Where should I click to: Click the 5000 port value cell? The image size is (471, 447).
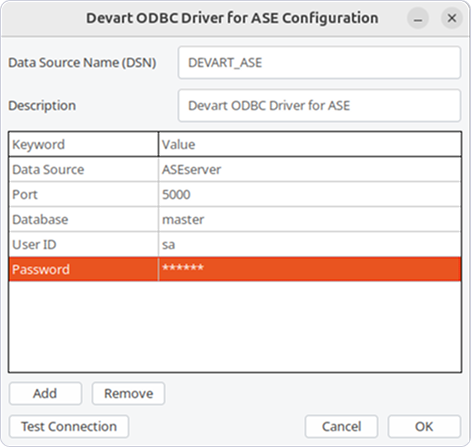pyautogui.click(x=310, y=194)
